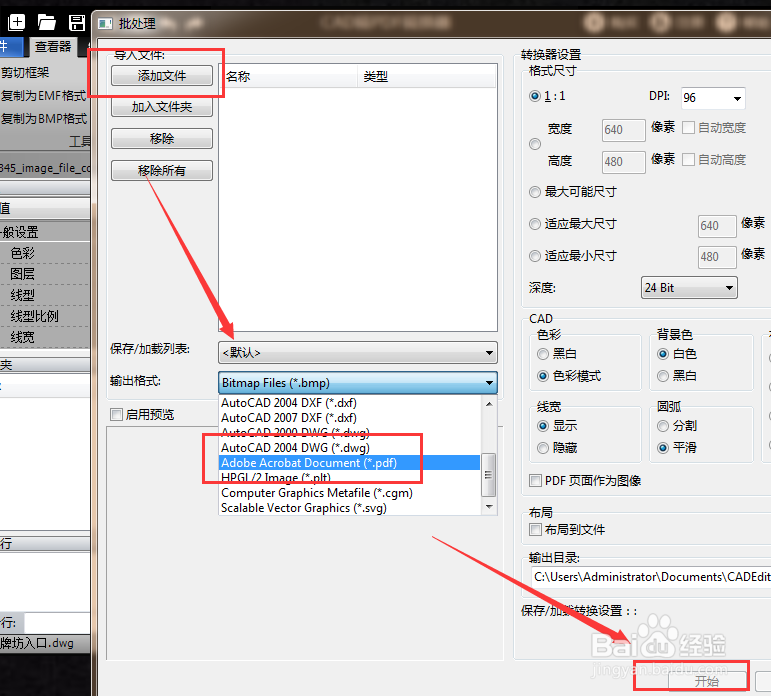Open the 保存/加载列表 default dropdown
Image resolution: width=771 pixels, height=696 pixels.
tap(357, 353)
